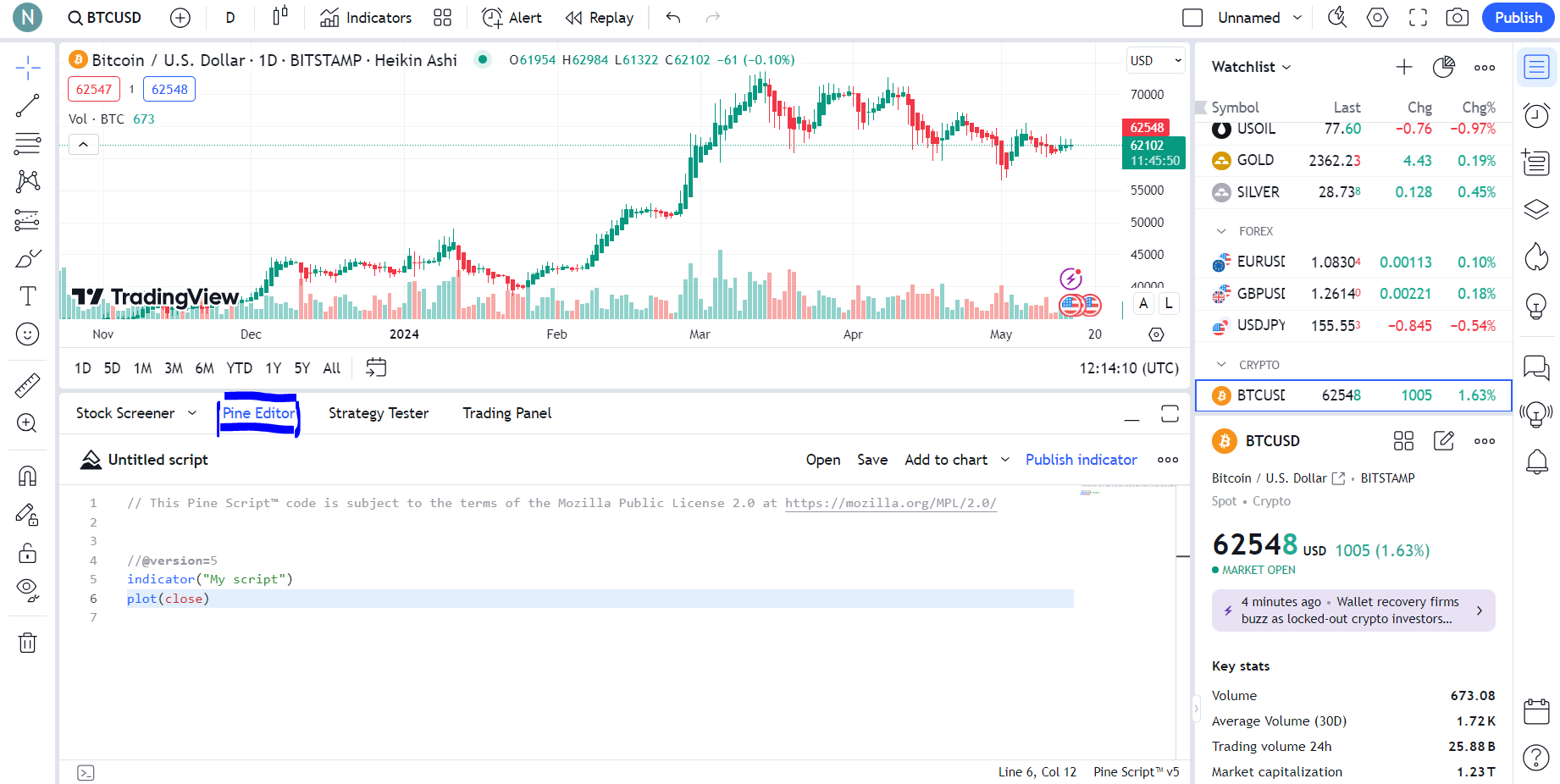Screen dimensions: 1560x784
Task: Open the forecasting and measurement tools
Action: [27, 220]
